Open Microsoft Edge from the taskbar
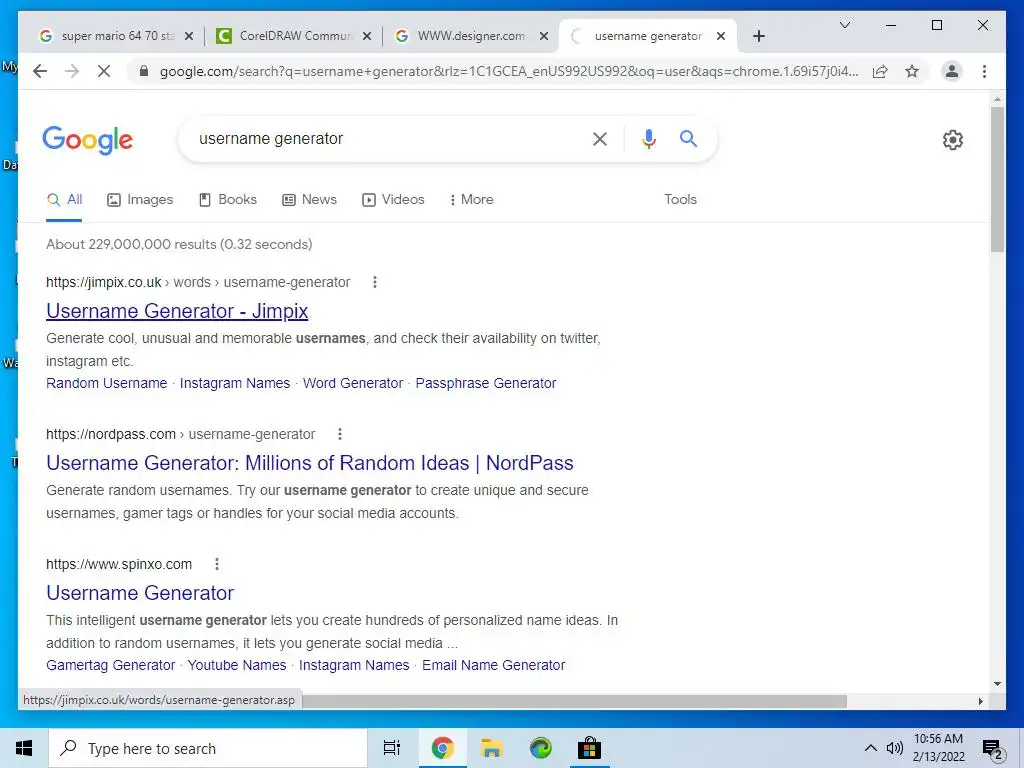Screen dimensions: 1024x768 (x=540, y=748)
